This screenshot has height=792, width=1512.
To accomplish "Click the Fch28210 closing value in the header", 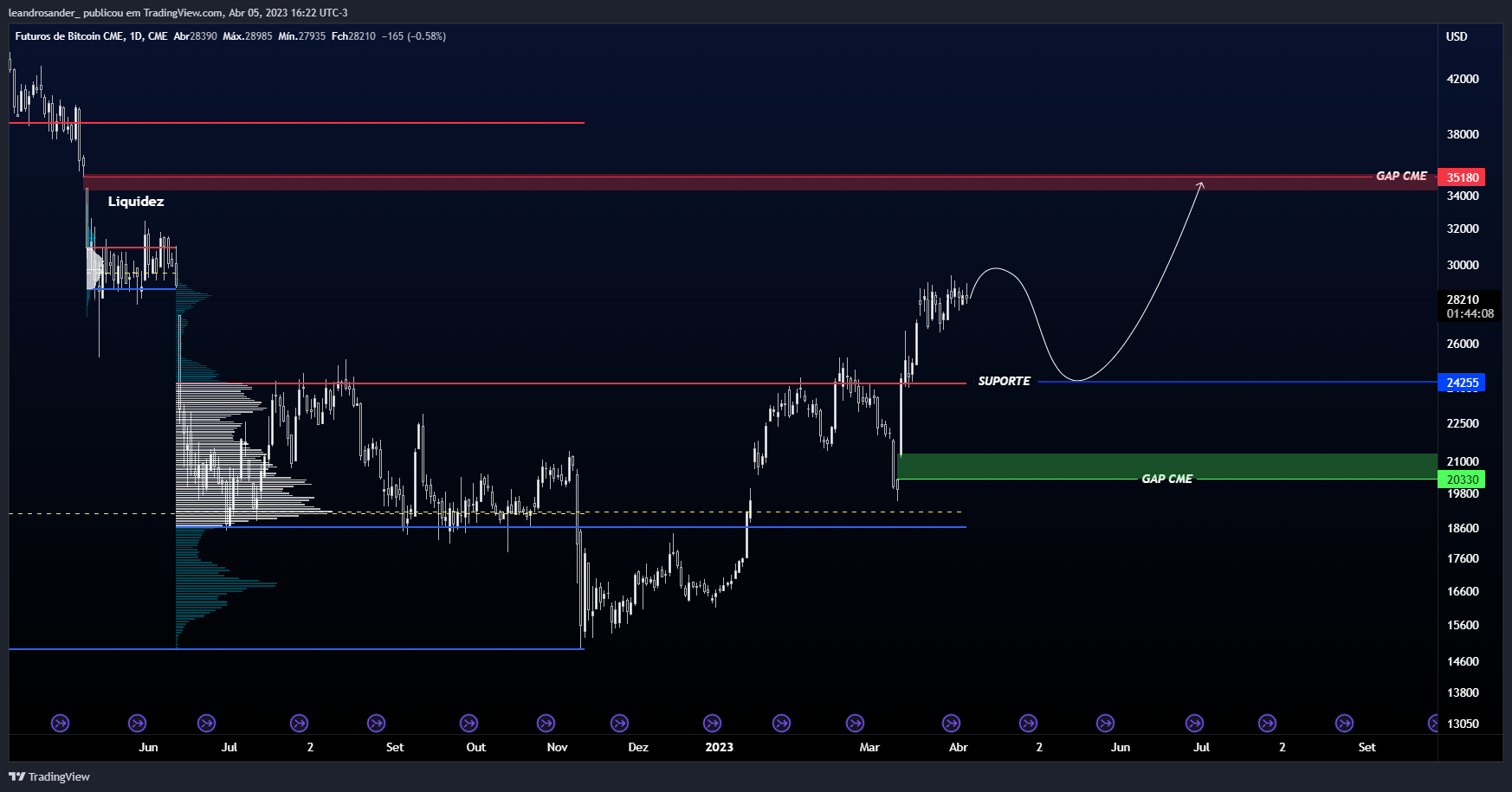I will point(353,36).
